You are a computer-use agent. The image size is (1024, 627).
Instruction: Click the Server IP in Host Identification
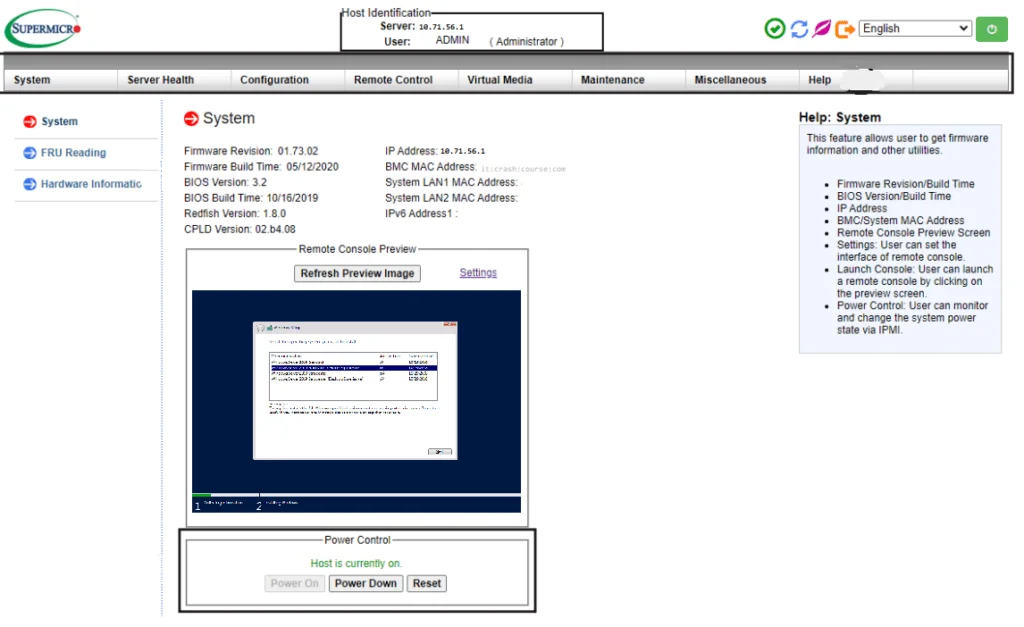tap(441, 27)
